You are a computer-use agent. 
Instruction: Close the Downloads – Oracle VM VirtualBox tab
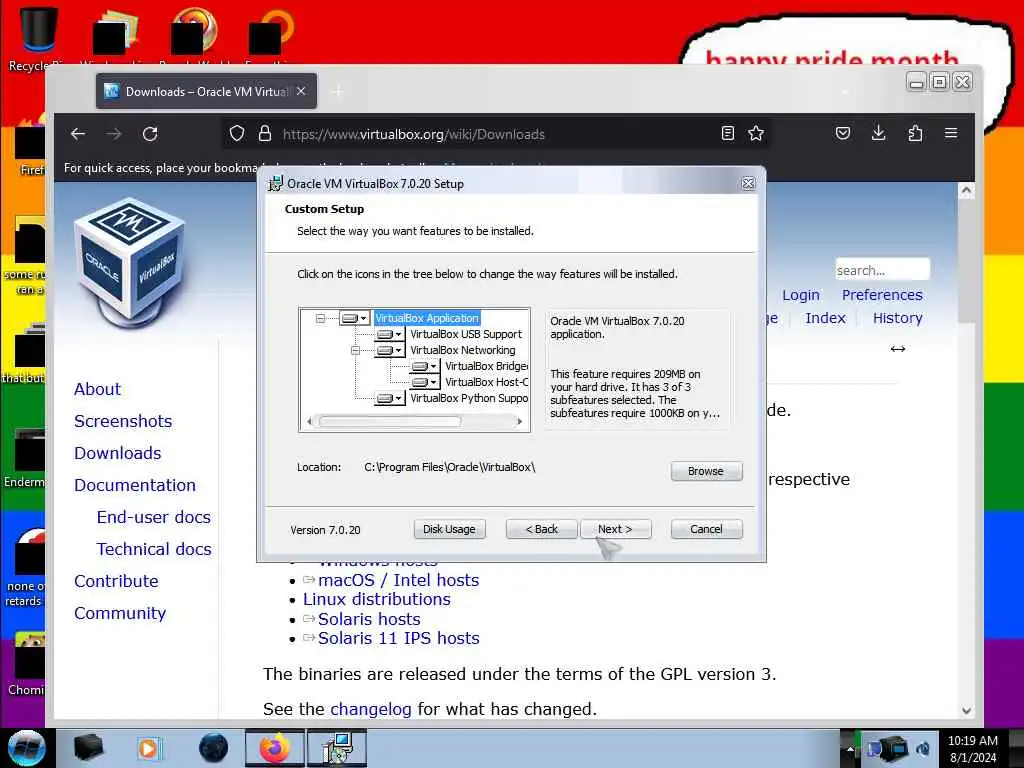(x=300, y=91)
